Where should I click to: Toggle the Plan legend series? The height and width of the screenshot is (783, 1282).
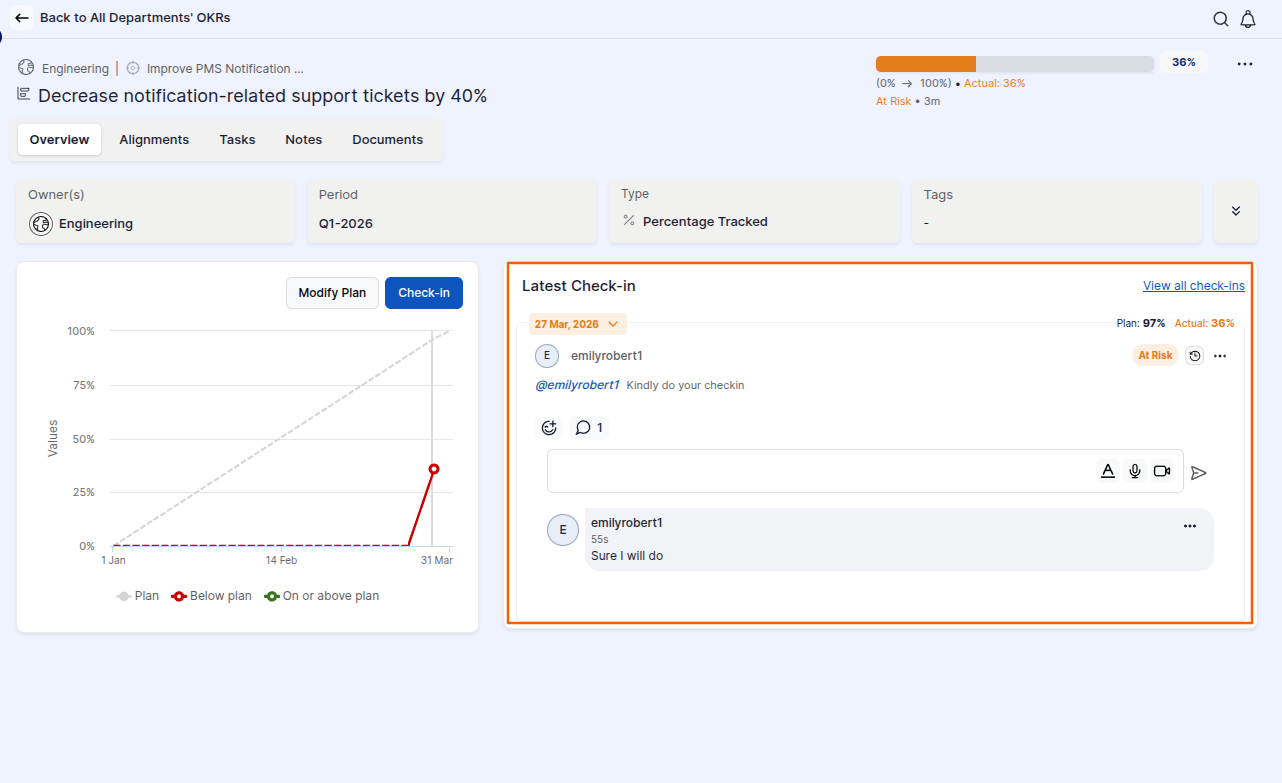pos(138,596)
